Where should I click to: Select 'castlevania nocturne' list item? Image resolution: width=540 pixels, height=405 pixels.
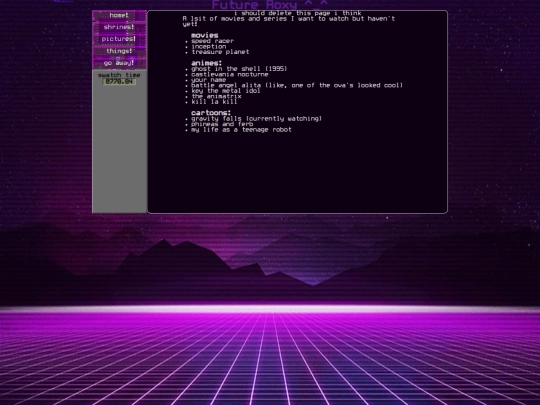tap(230, 74)
